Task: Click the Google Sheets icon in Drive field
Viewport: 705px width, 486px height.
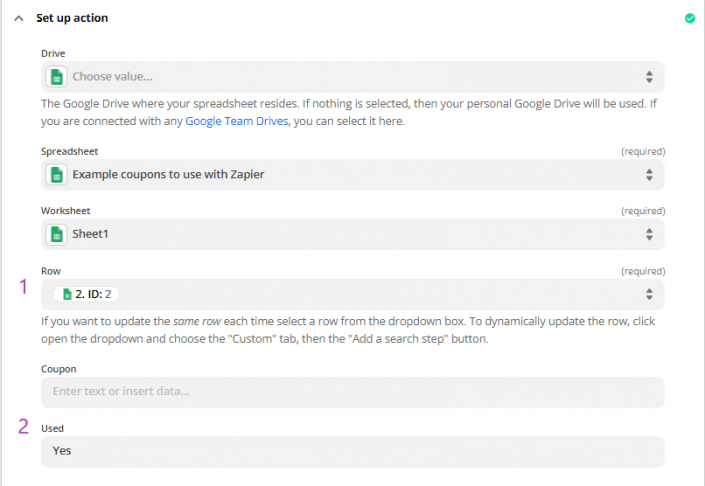Action: click(x=57, y=76)
